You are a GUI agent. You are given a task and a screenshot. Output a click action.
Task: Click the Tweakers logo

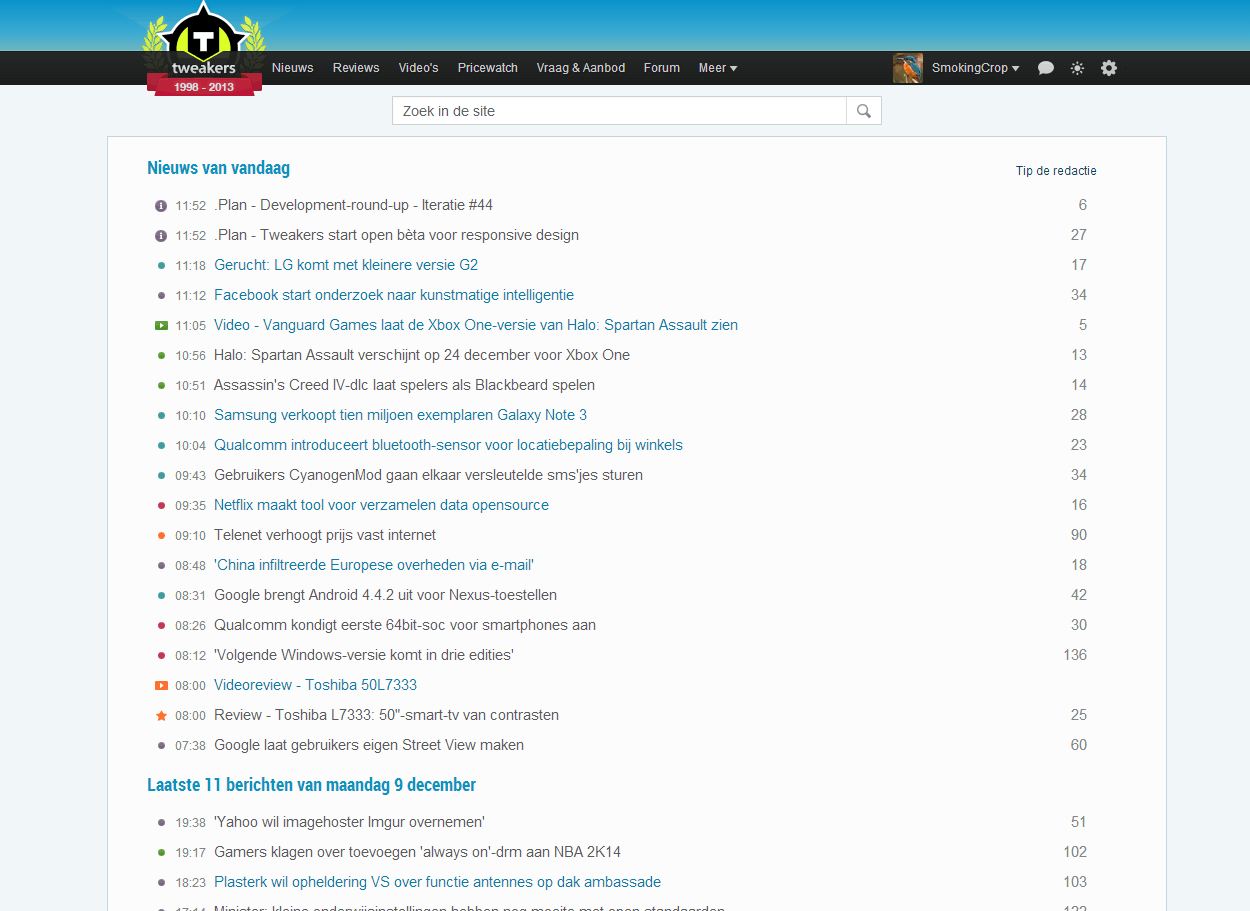(x=204, y=48)
